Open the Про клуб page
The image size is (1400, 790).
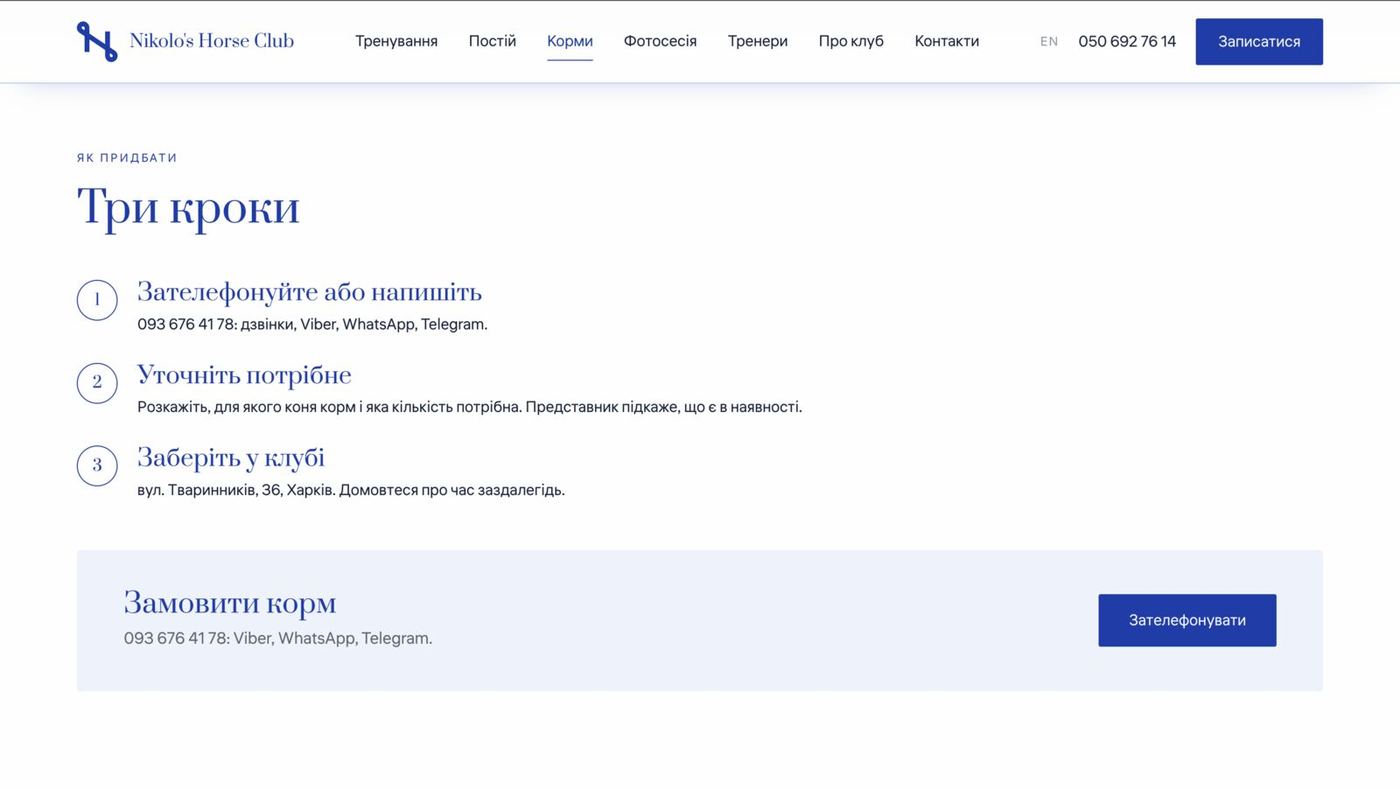click(851, 41)
